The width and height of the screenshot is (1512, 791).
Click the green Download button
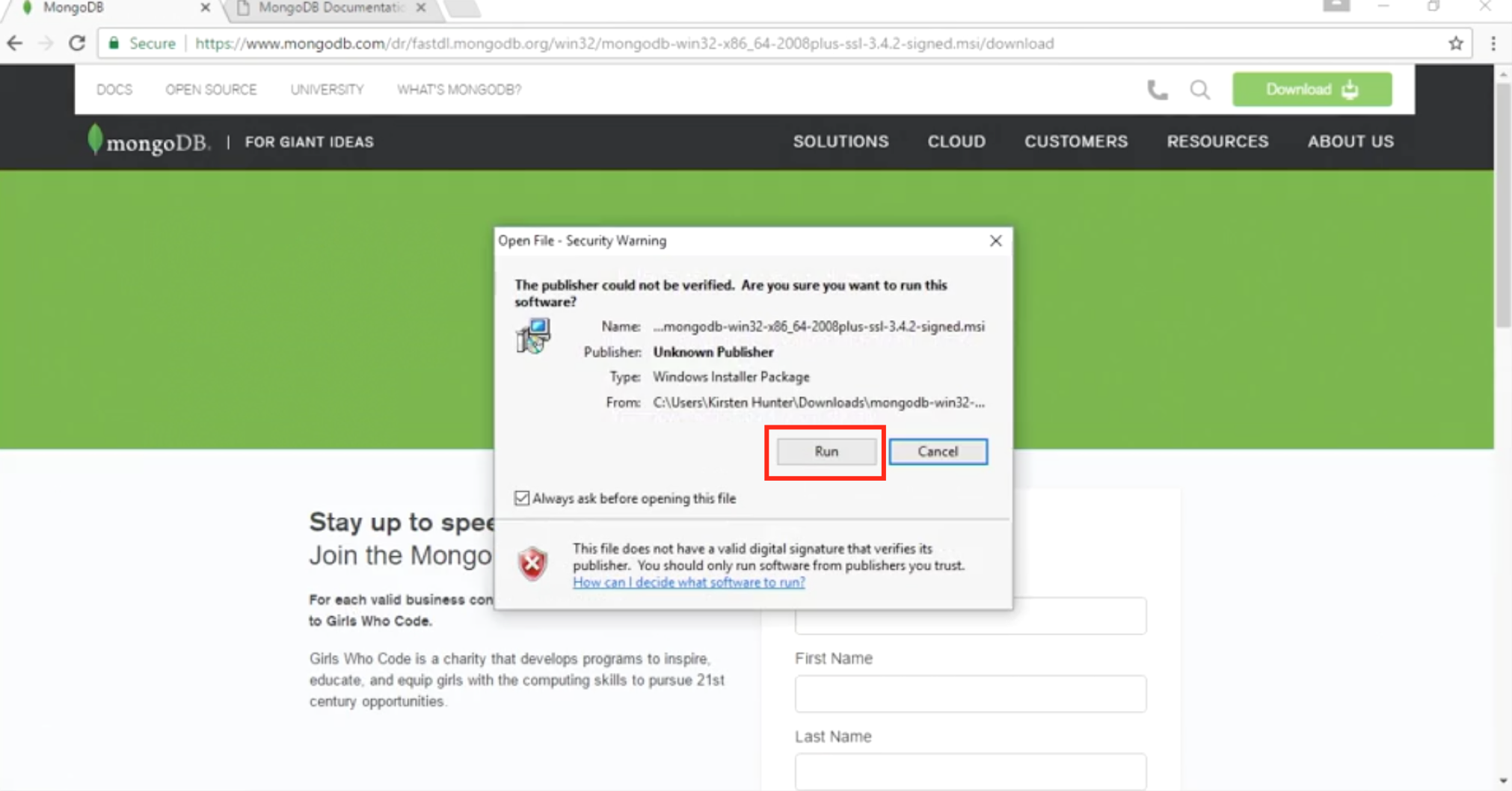coord(1312,90)
